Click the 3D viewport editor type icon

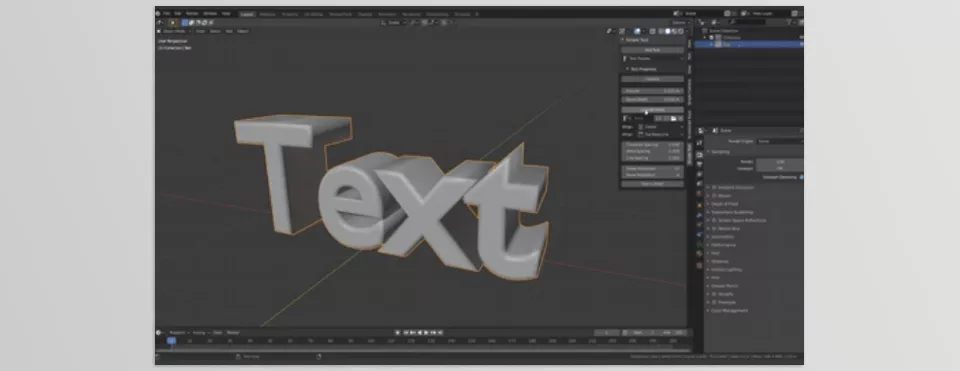click(159, 31)
